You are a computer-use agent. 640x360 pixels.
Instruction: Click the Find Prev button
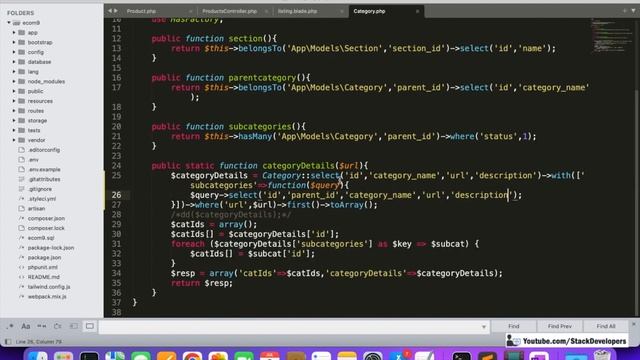(560, 326)
